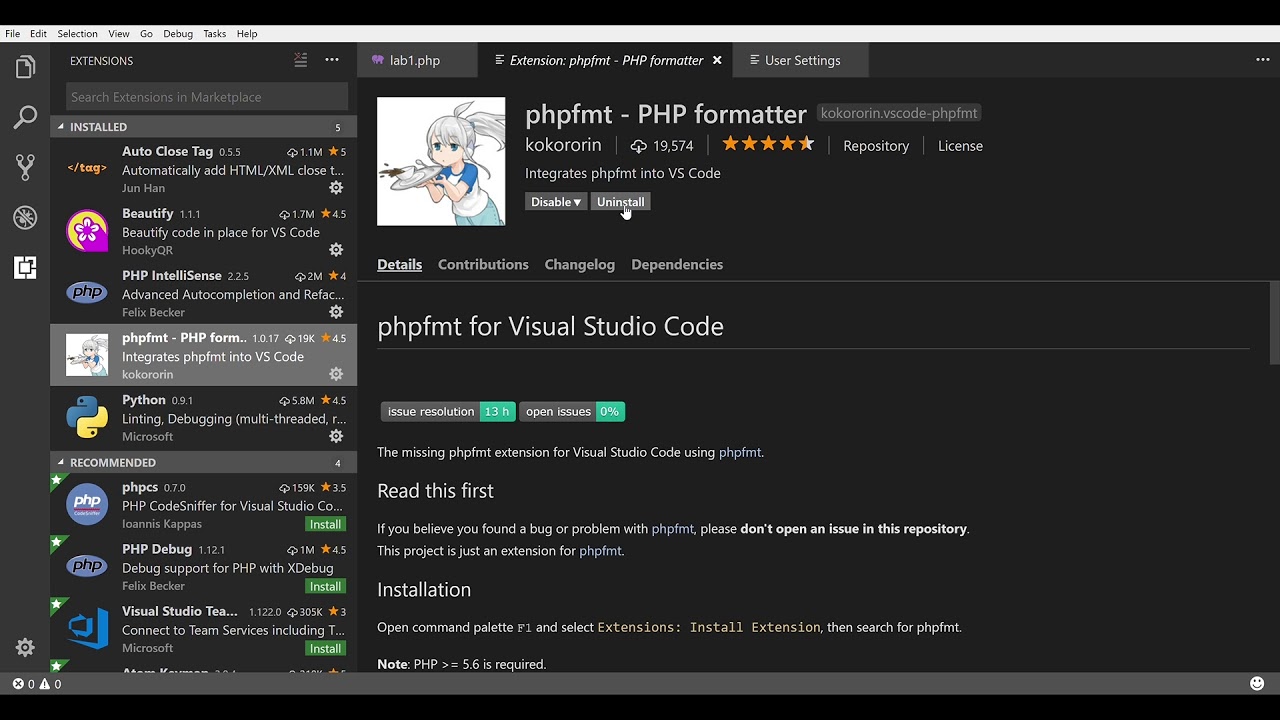Screen dimensions: 1280x720
Task: Open the Help menu
Action: 247,33
